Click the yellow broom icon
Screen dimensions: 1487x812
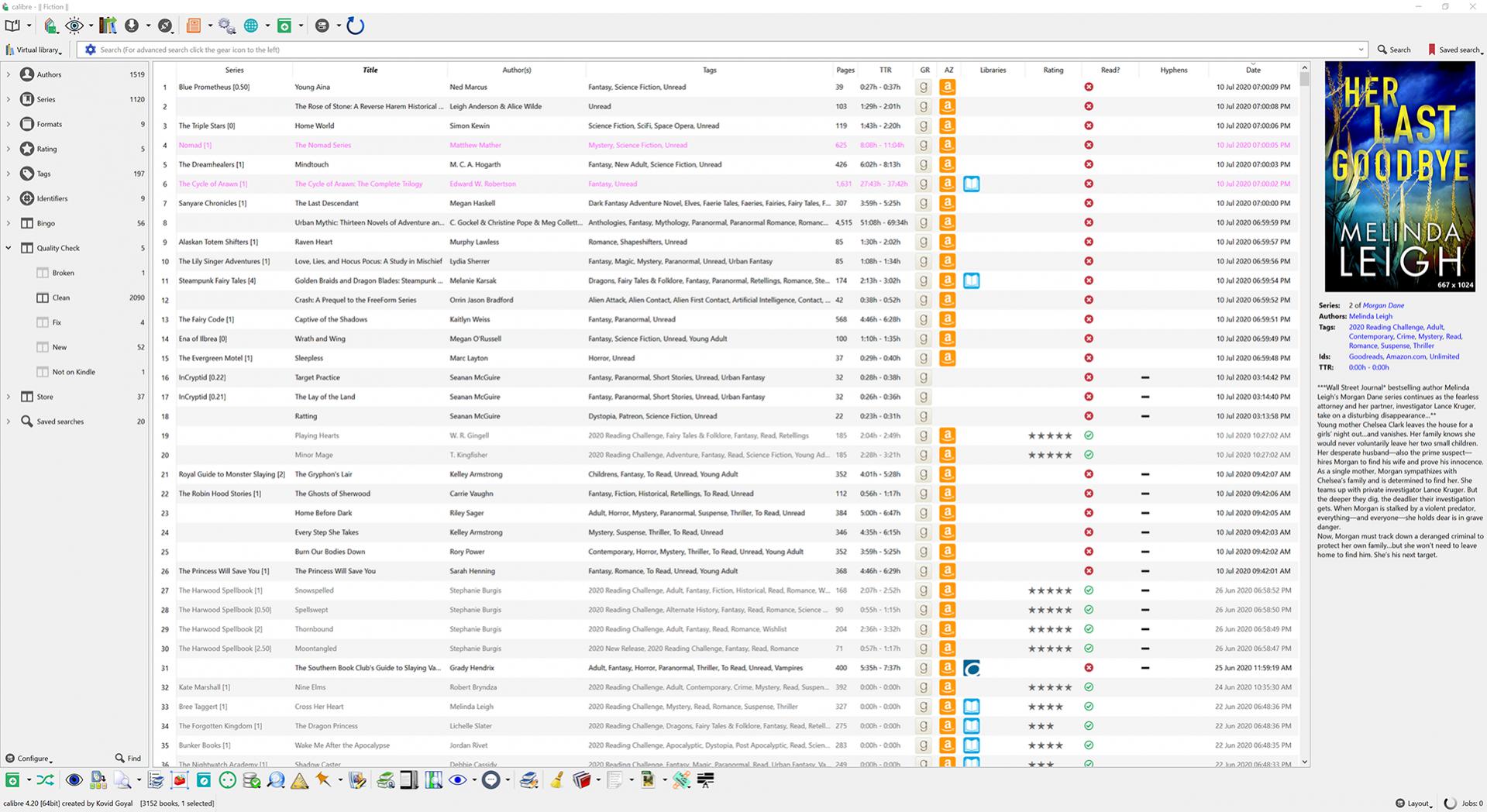[x=556, y=780]
